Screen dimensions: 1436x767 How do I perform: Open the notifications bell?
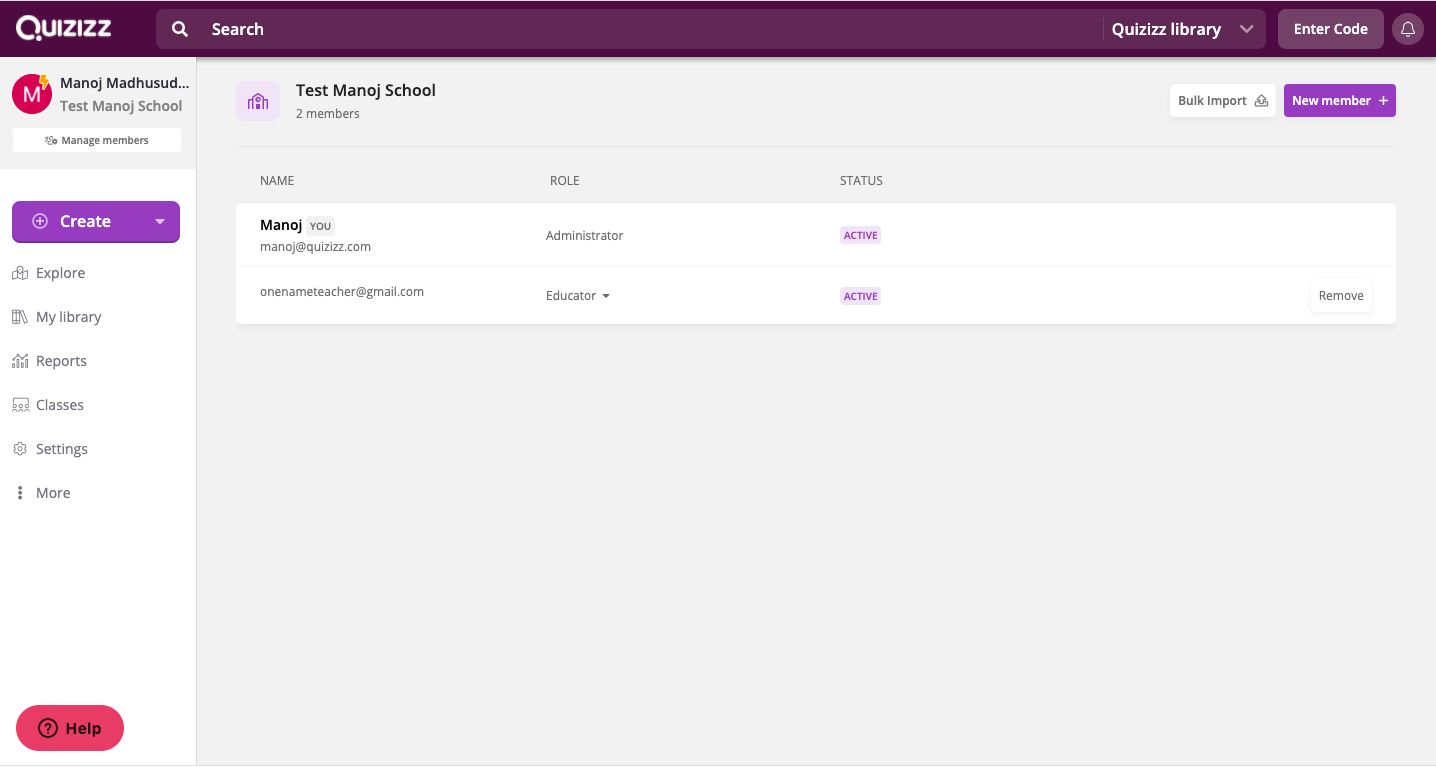(1408, 29)
